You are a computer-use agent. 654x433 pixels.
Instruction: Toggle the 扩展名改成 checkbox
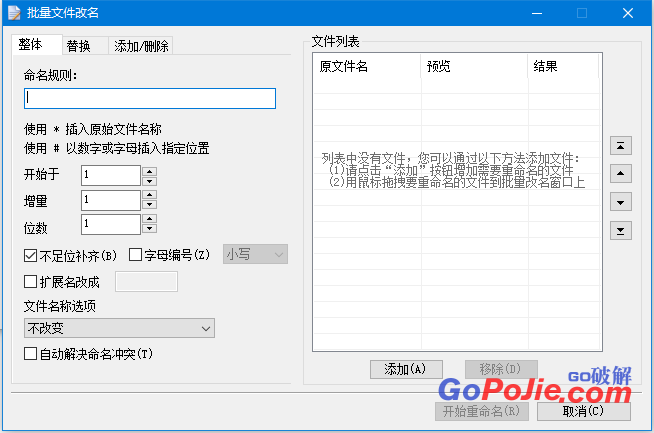pyautogui.click(x=30, y=282)
